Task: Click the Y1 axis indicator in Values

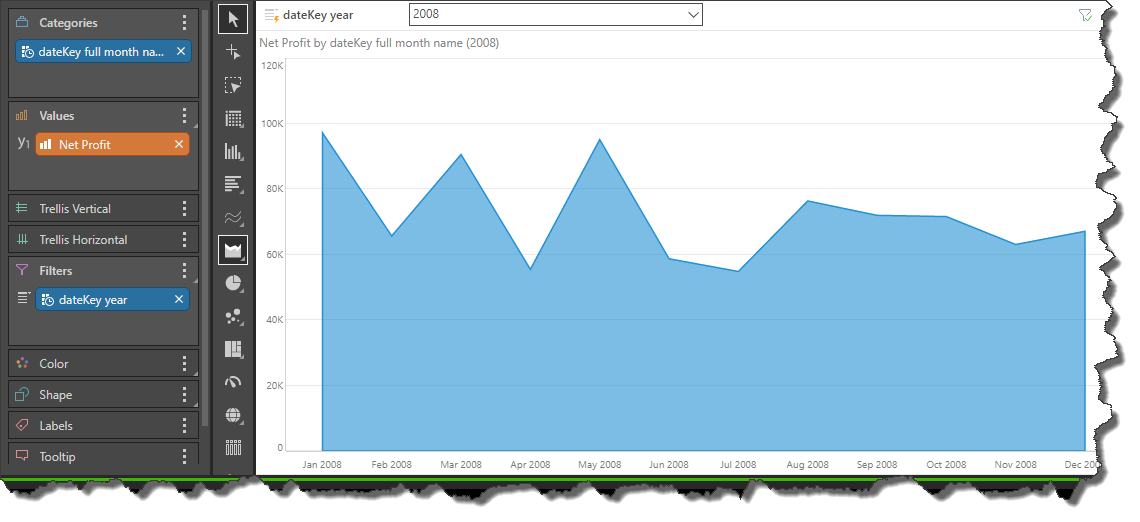Action: [x=23, y=143]
